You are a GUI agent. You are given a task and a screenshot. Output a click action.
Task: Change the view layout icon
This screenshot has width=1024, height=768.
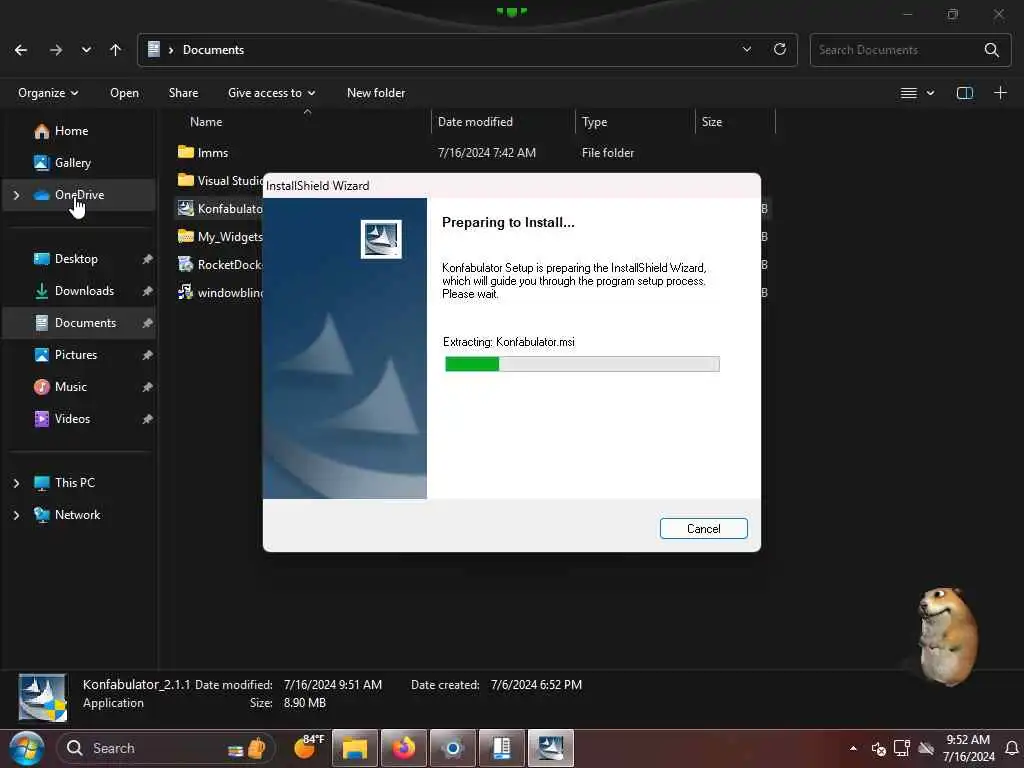tap(908, 93)
